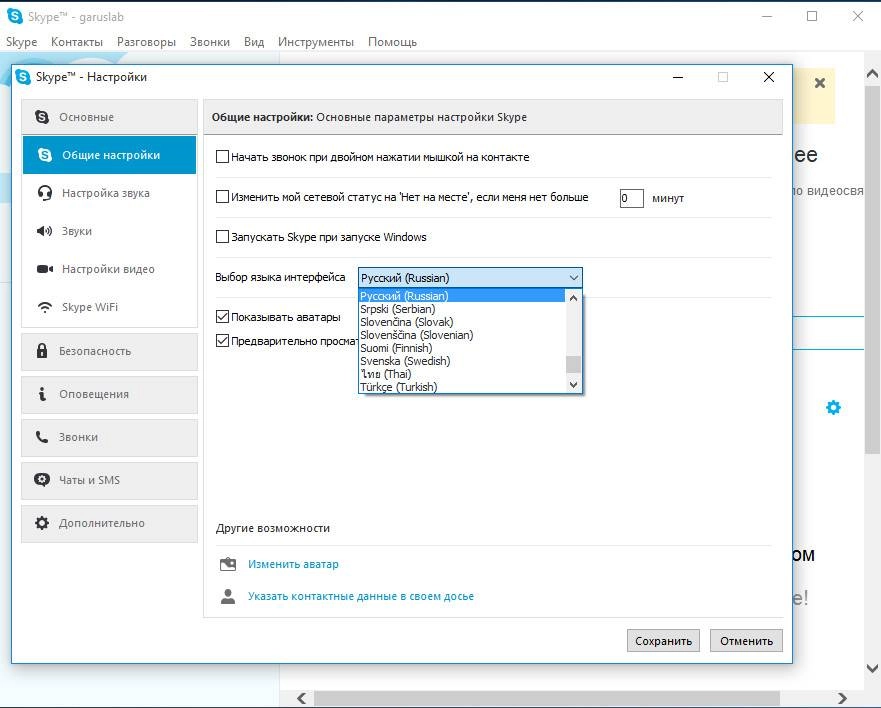Click main window vertical scroll-down arrow
881x708 pixels.
click(x=872, y=668)
